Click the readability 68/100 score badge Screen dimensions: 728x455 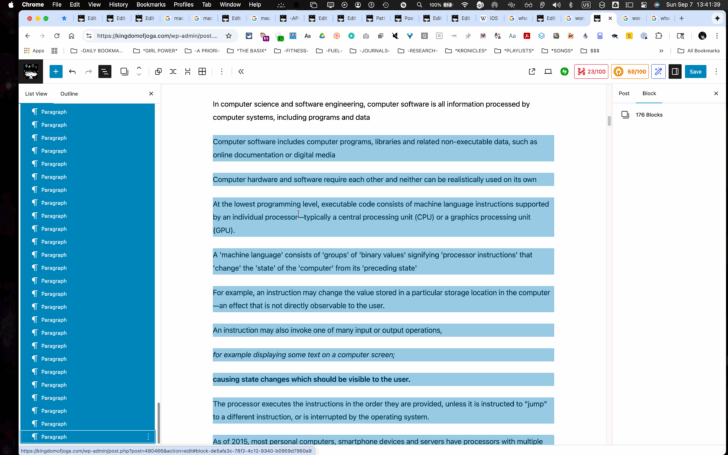click(x=630, y=72)
